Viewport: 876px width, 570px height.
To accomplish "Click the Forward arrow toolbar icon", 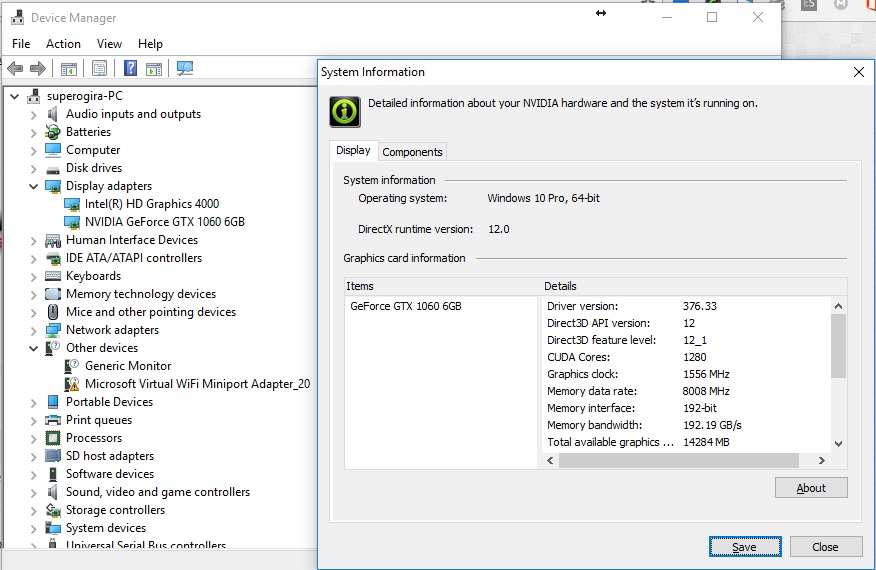I will click(x=38, y=69).
